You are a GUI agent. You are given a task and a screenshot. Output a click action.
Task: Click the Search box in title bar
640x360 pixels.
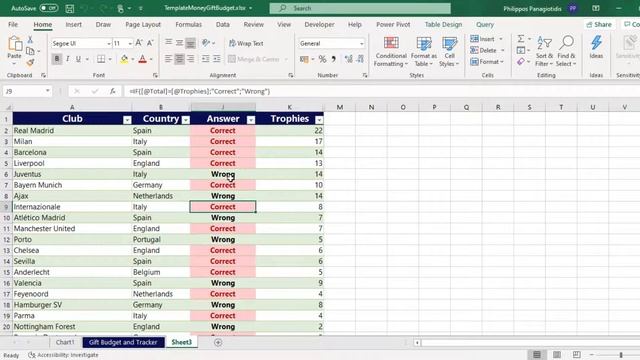click(x=360, y=8)
